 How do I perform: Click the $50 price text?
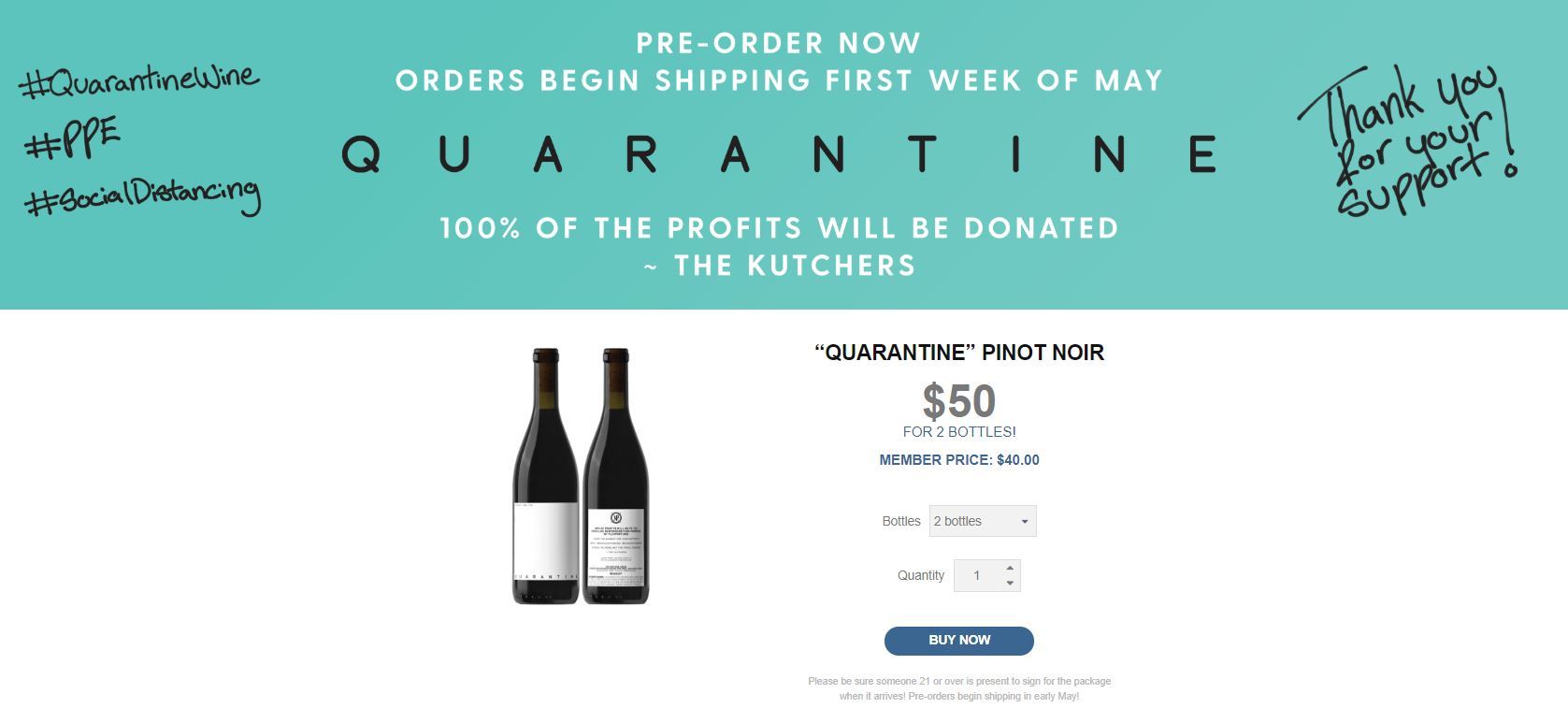click(958, 401)
